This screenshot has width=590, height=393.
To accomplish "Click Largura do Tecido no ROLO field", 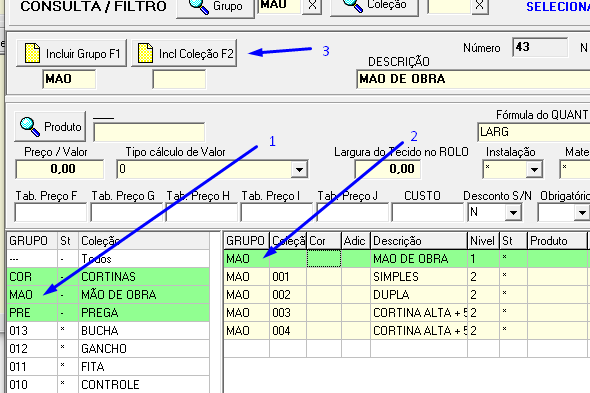I will tap(388, 169).
